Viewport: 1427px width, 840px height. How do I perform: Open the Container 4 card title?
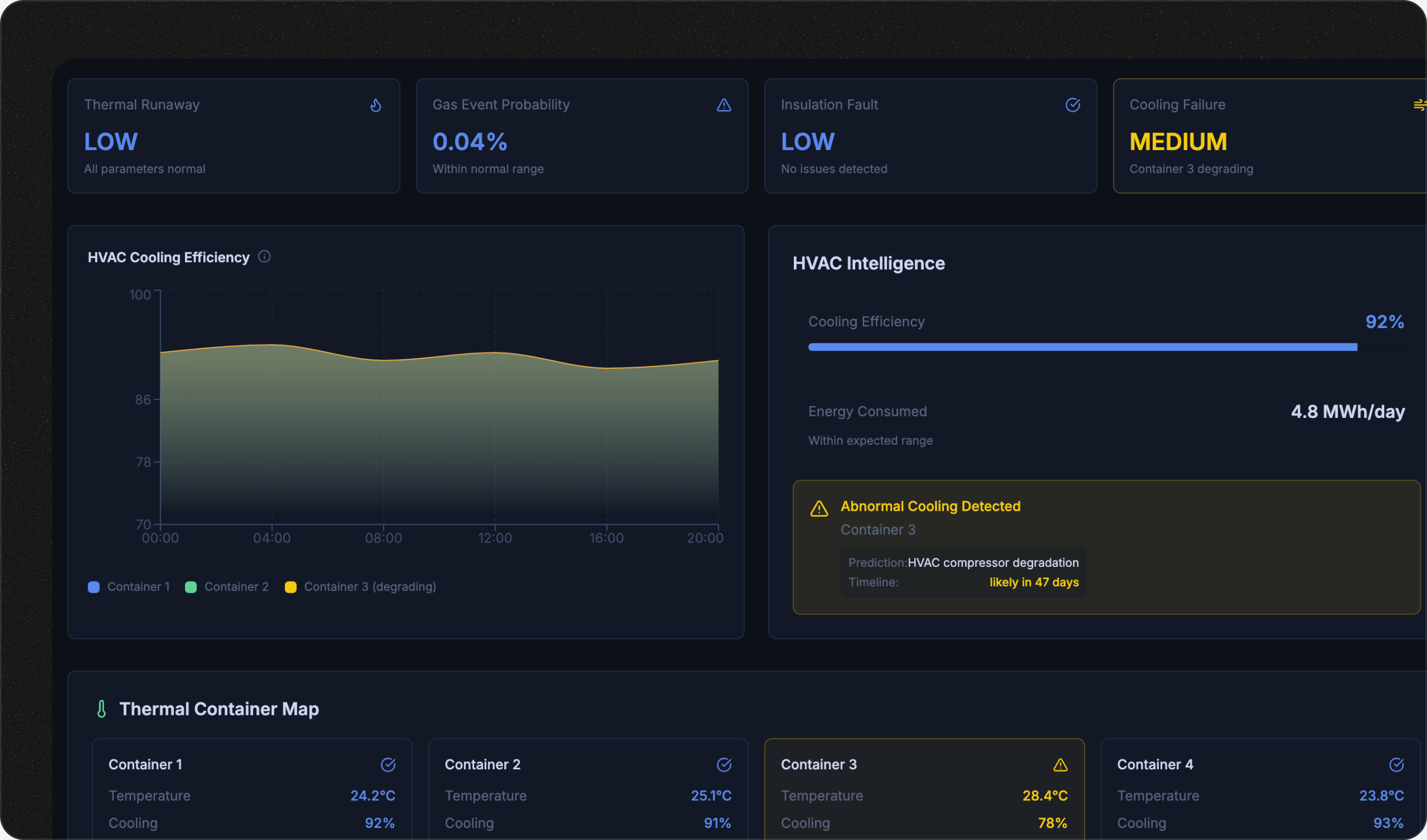click(1155, 765)
